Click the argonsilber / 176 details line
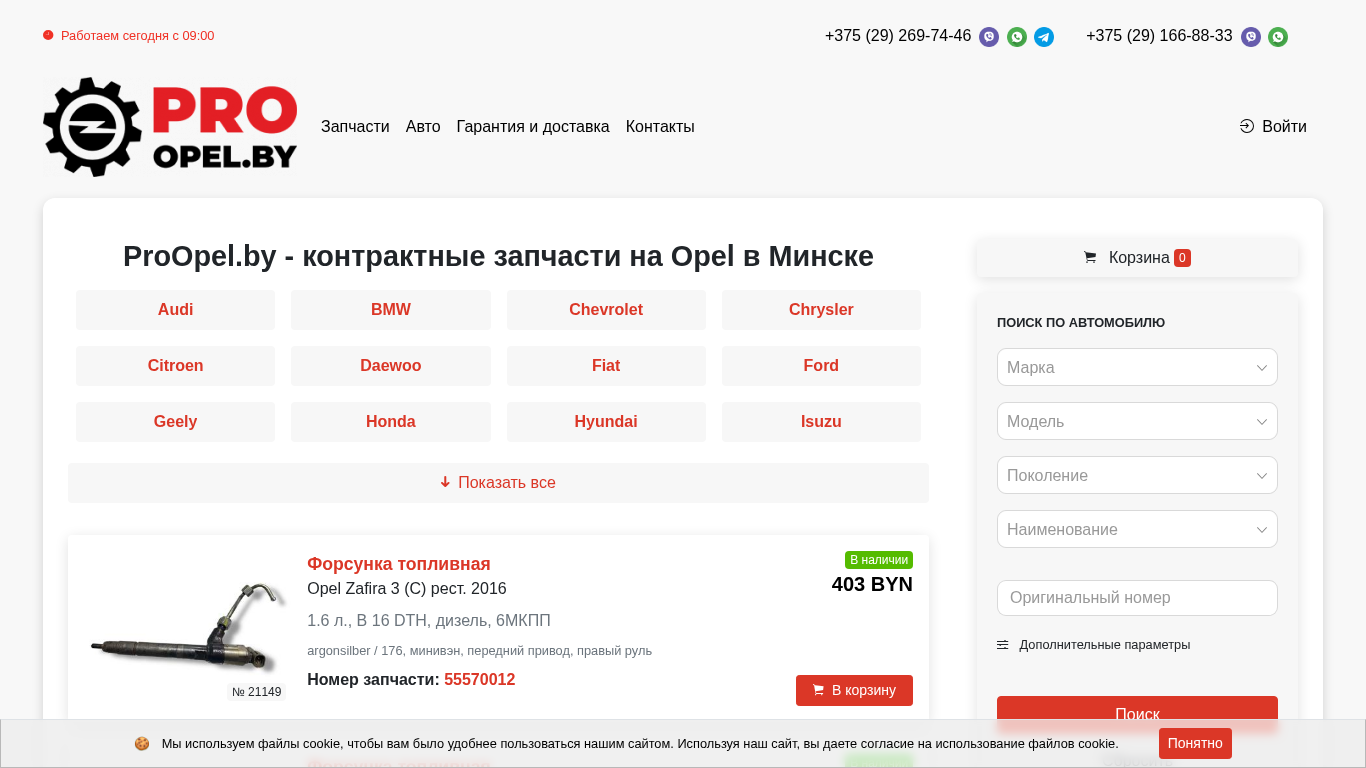Image resolution: width=1366 pixels, height=768 pixels. point(480,651)
